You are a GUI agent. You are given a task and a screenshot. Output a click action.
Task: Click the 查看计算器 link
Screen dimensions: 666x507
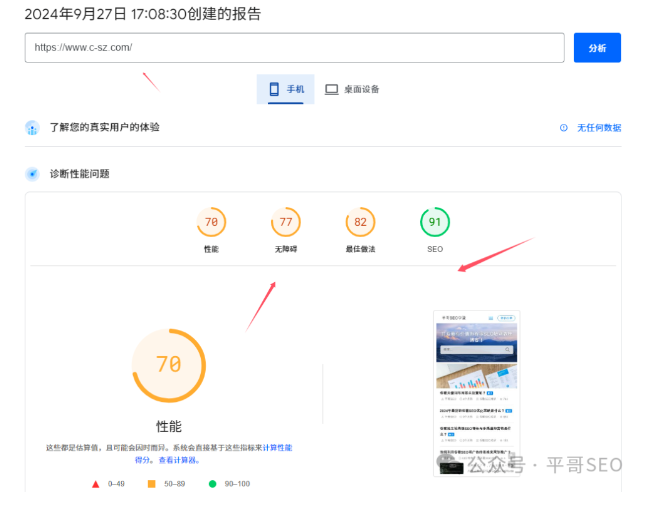[179, 460]
